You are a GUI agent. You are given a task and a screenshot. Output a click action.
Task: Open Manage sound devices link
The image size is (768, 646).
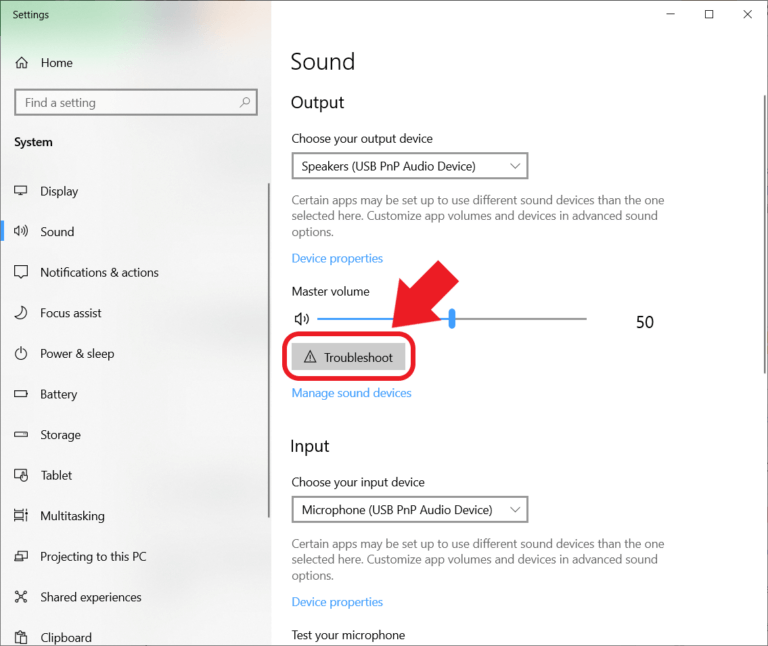click(351, 393)
